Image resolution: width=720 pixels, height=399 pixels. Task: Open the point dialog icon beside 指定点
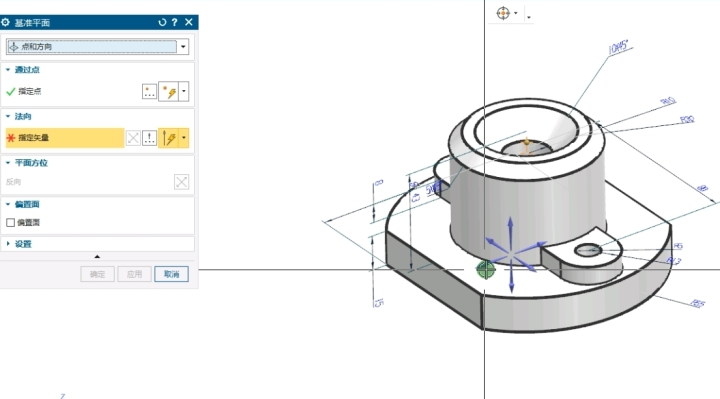(149, 91)
